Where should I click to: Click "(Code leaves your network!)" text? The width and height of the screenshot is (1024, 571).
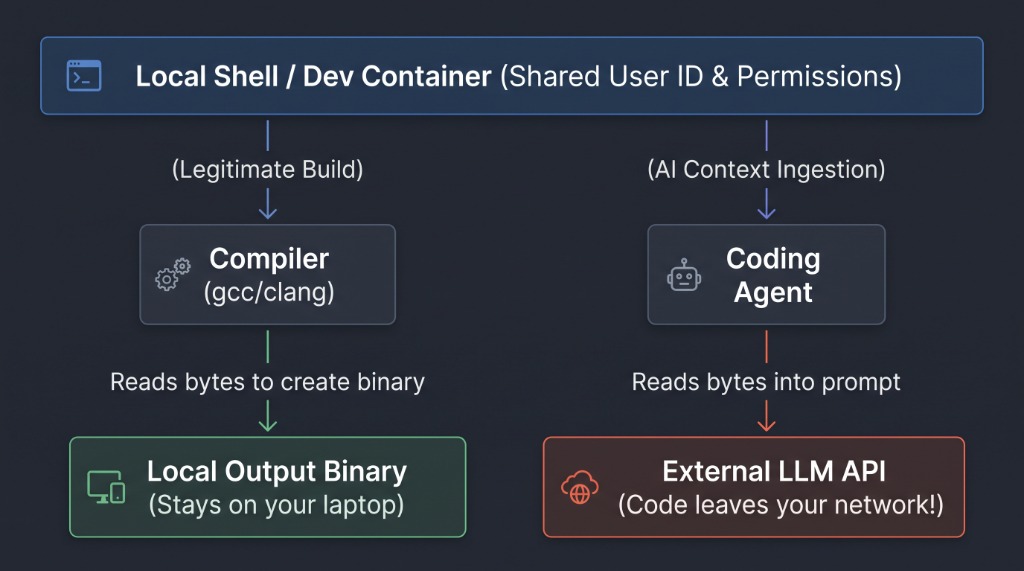point(781,505)
